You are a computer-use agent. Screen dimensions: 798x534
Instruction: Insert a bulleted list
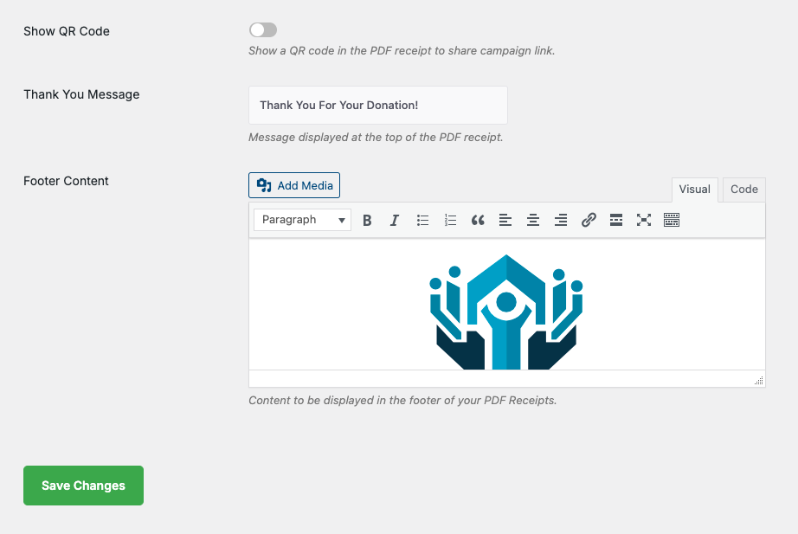coord(422,220)
